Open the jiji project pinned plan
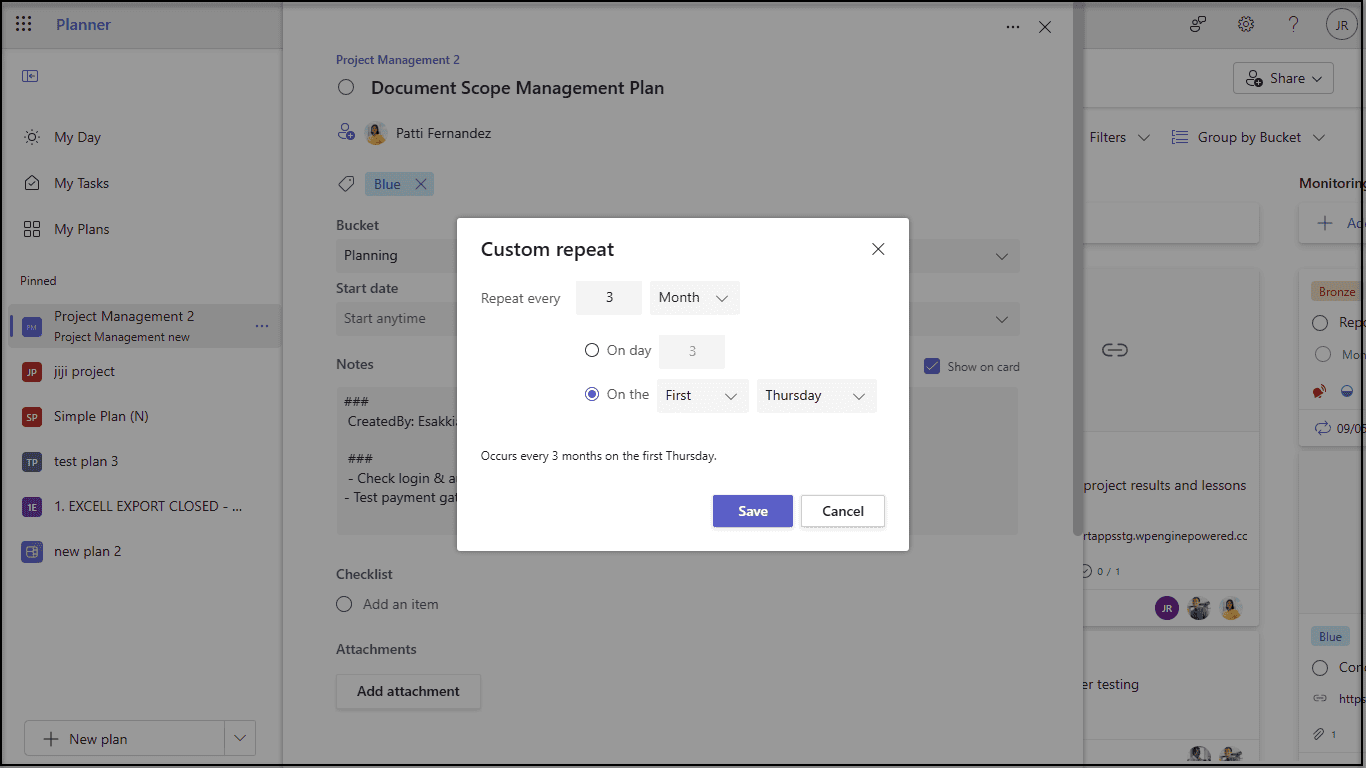This screenshot has width=1366, height=768. [x=84, y=371]
